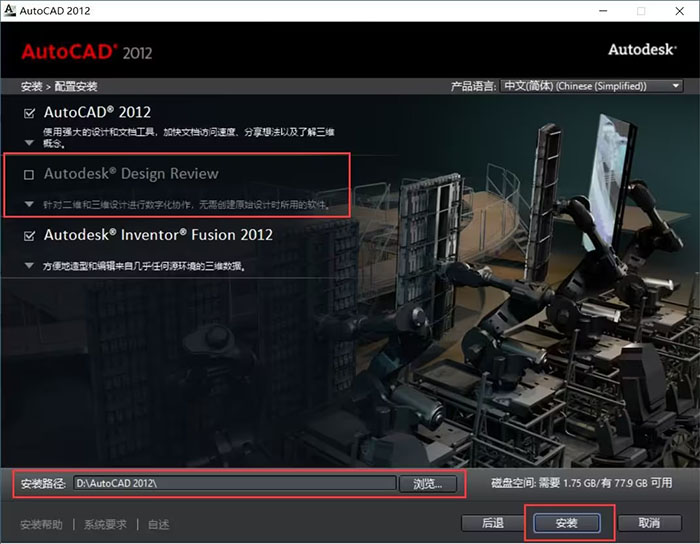The image size is (700, 544).
Task: Click the Inventor Fusion description text
Action: 143,266
